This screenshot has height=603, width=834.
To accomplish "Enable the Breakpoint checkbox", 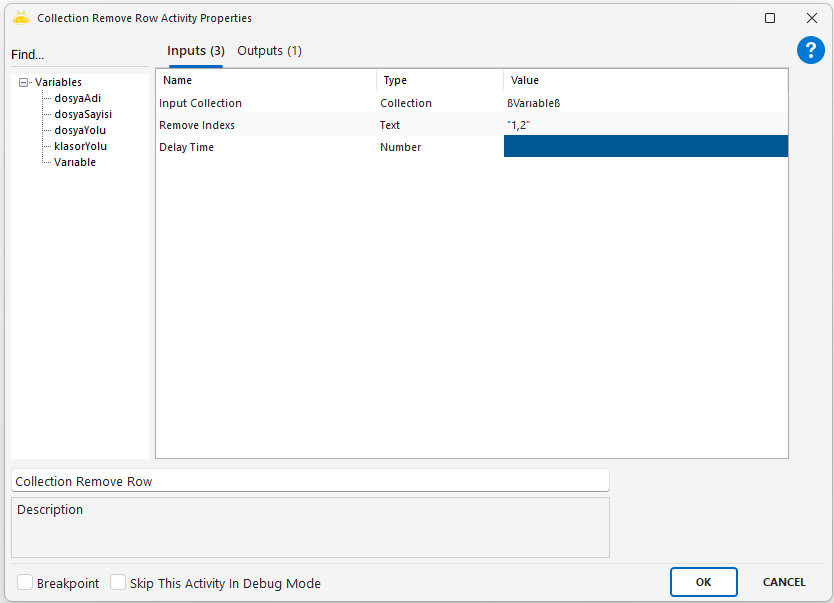I will pyautogui.click(x=25, y=583).
